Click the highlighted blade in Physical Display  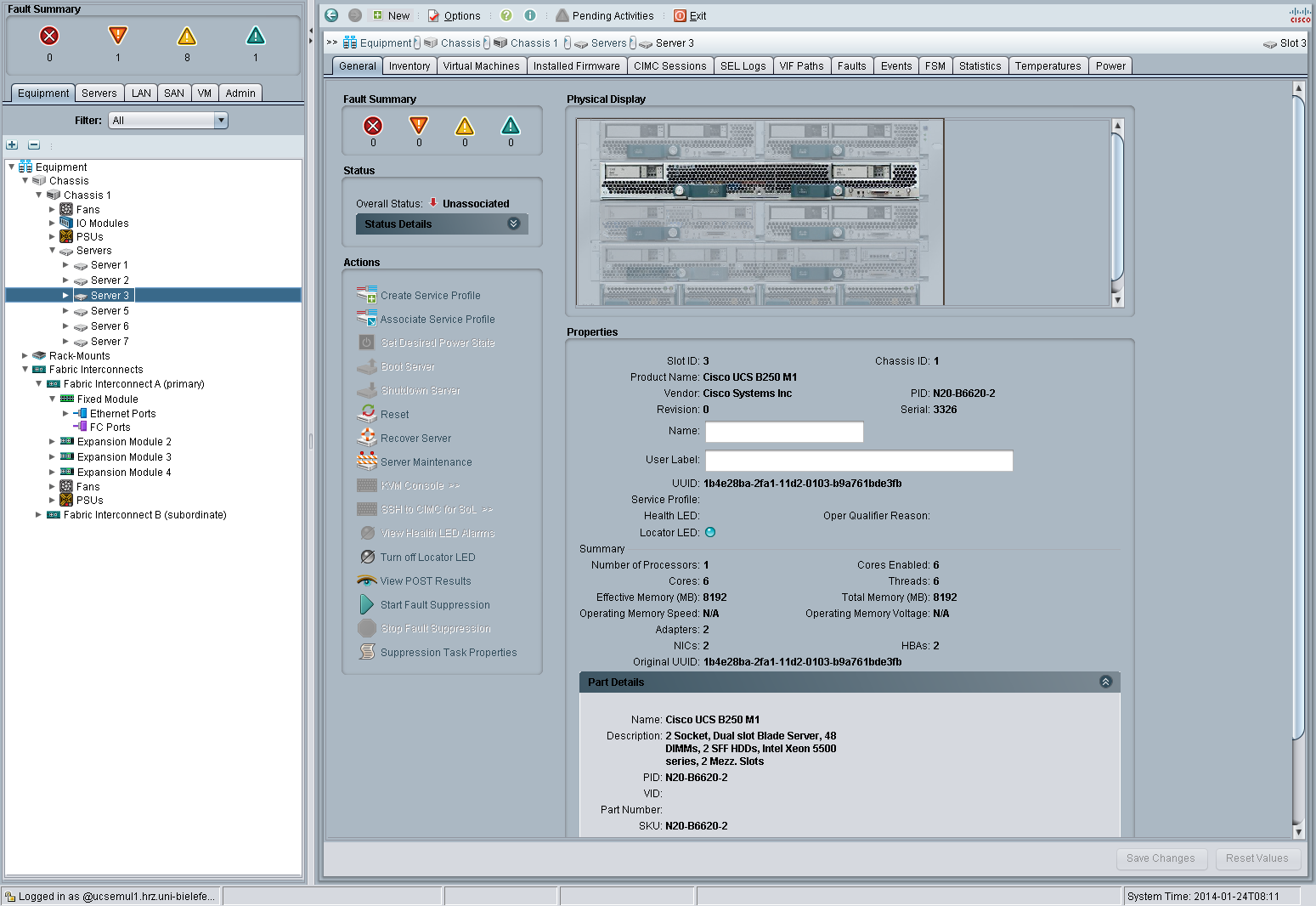point(760,180)
